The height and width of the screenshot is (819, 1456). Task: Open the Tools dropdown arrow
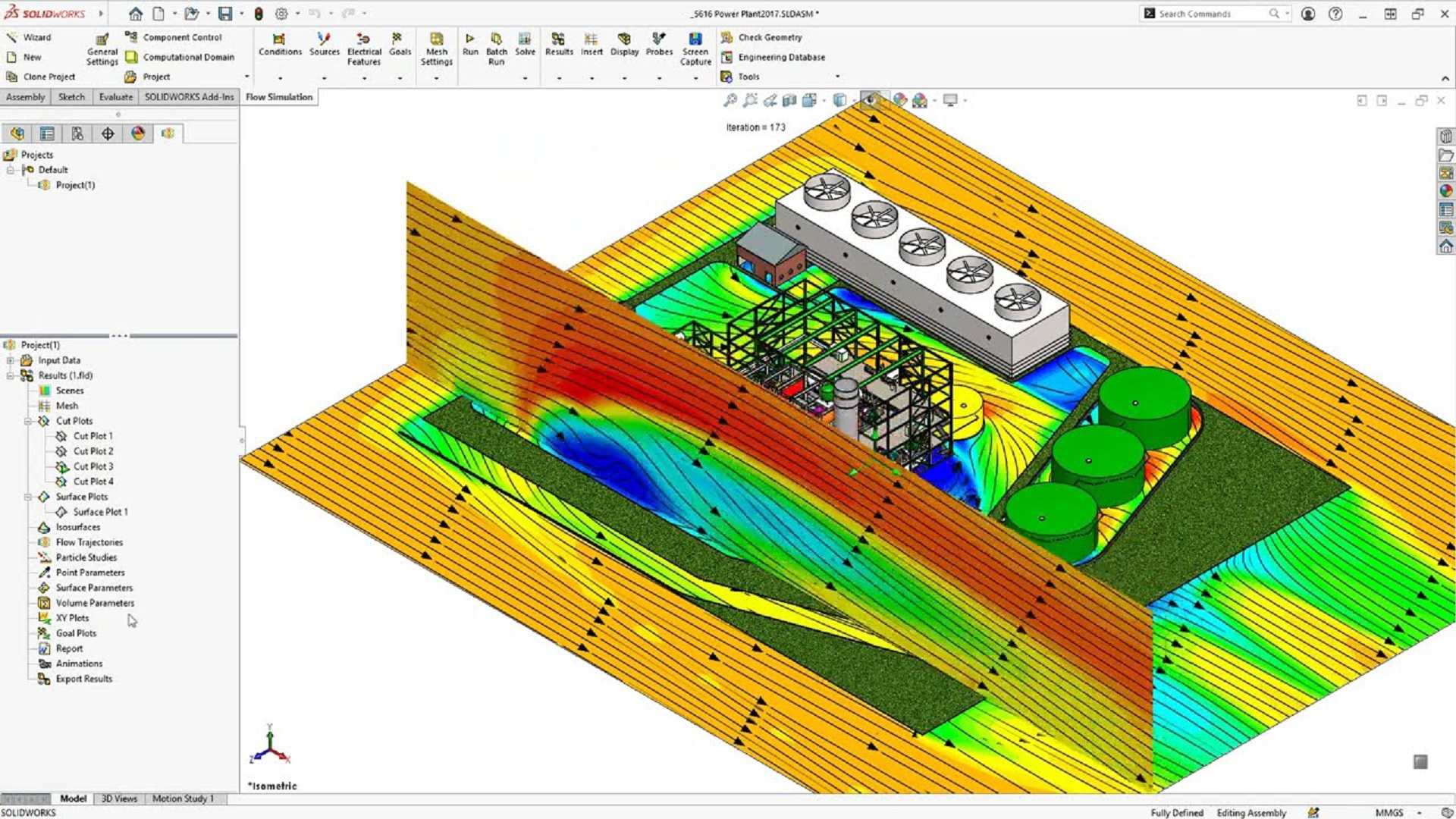click(837, 77)
